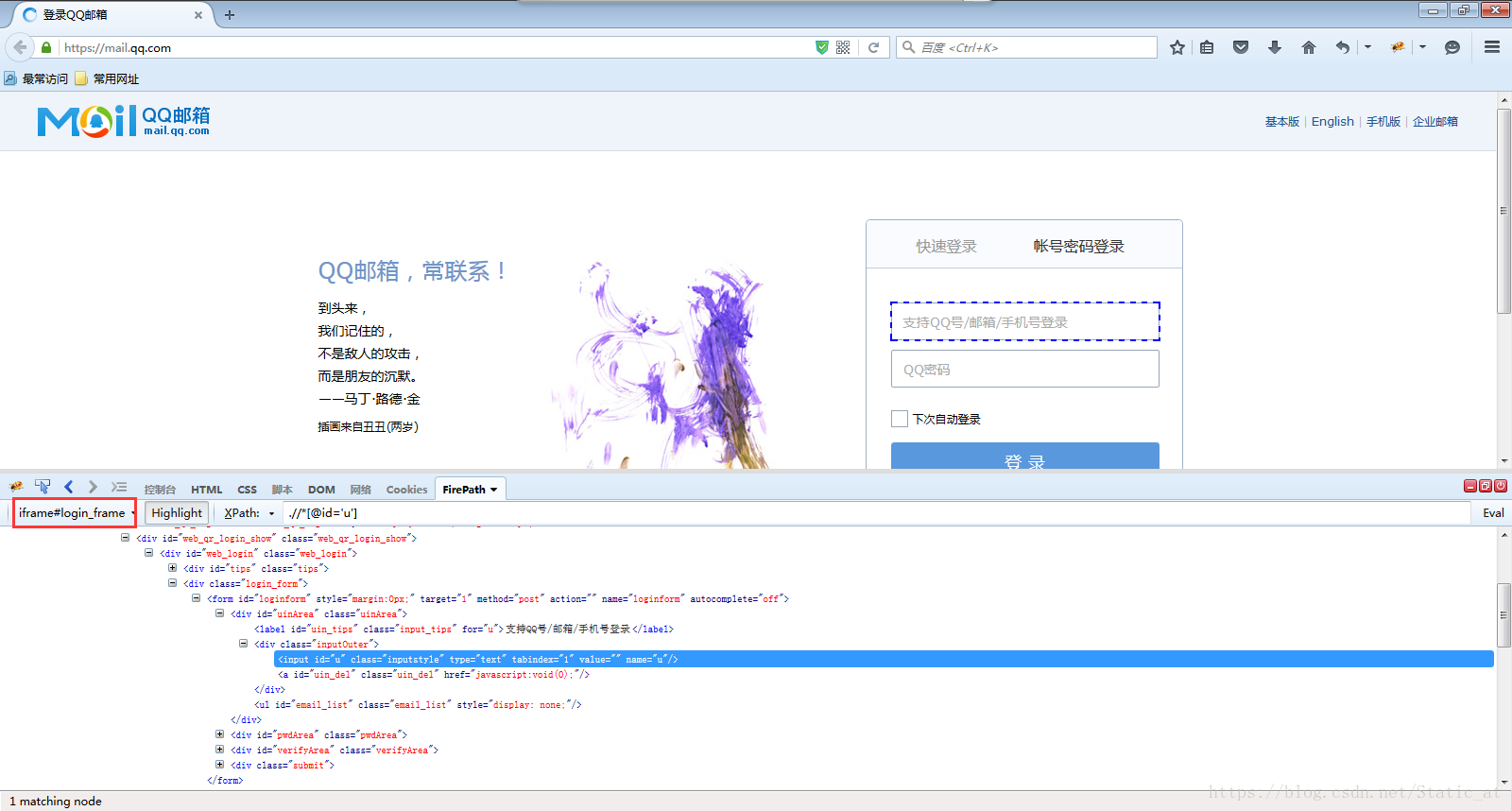
Task: Click the Highlight button in FirePath
Action: (177, 513)
